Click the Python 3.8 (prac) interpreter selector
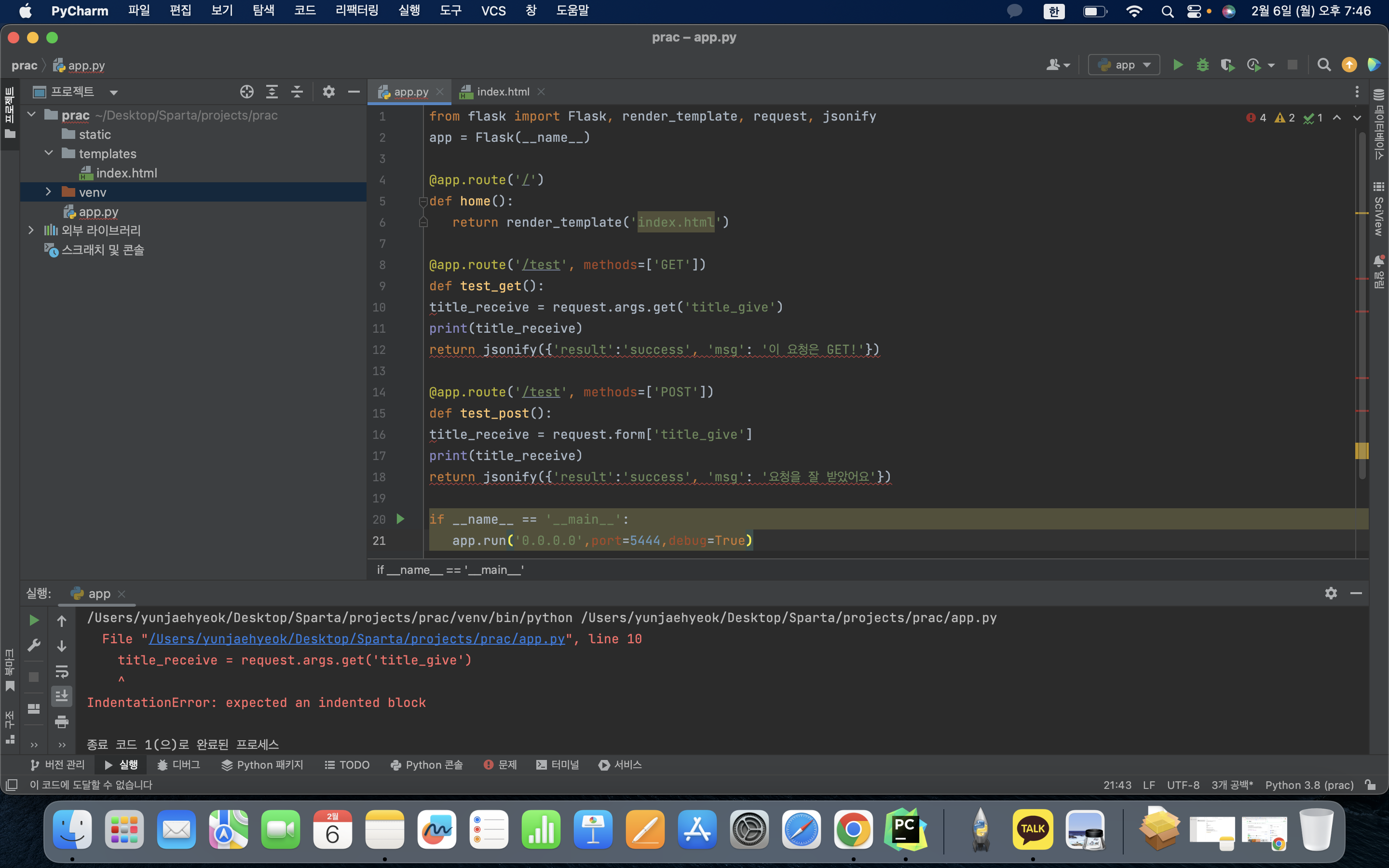1389x868 pixels. [1309, 785]
